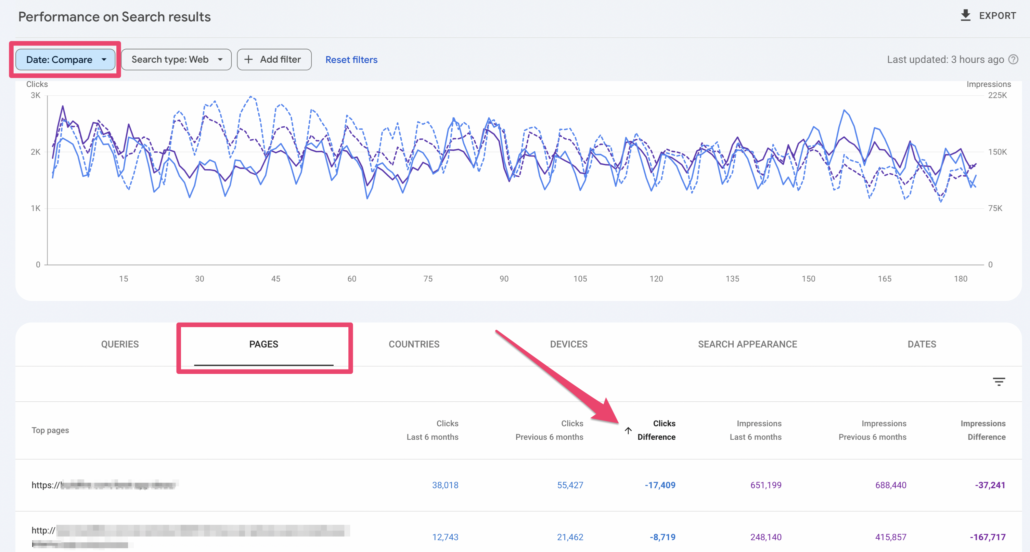Click the sort arrow beside Clicks Difference
The image size is (1030, 552).
coord(628,431)
